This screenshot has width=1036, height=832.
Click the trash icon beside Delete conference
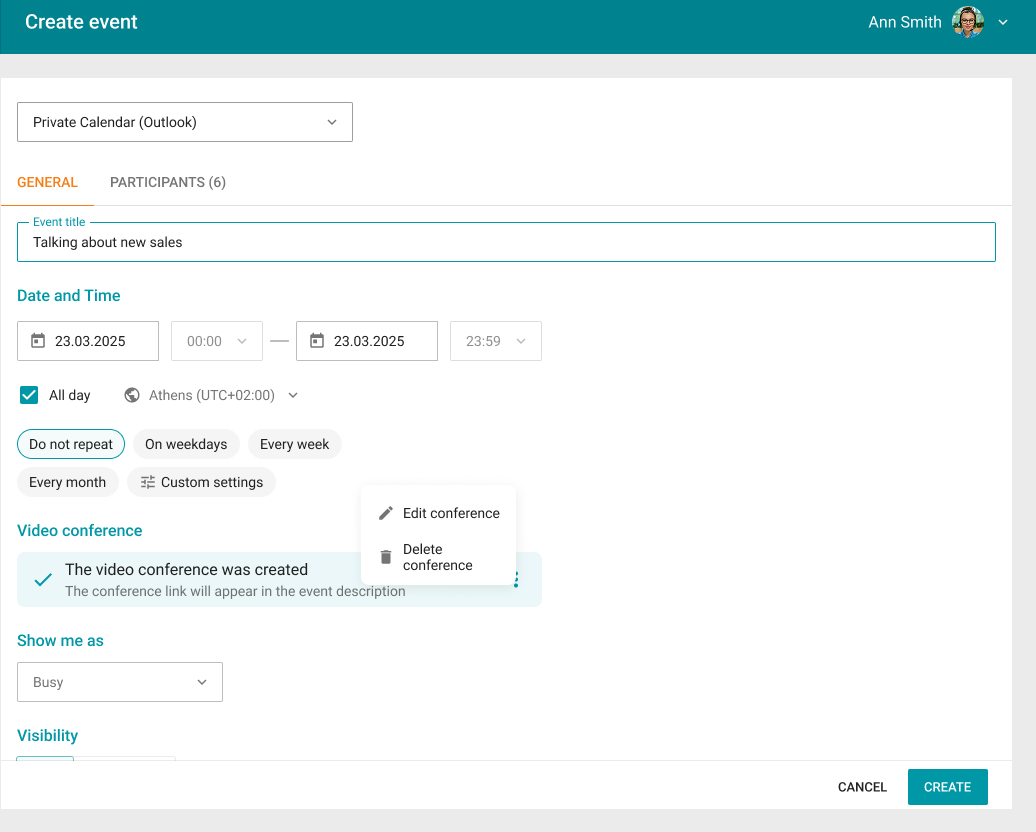coord(386,557)
